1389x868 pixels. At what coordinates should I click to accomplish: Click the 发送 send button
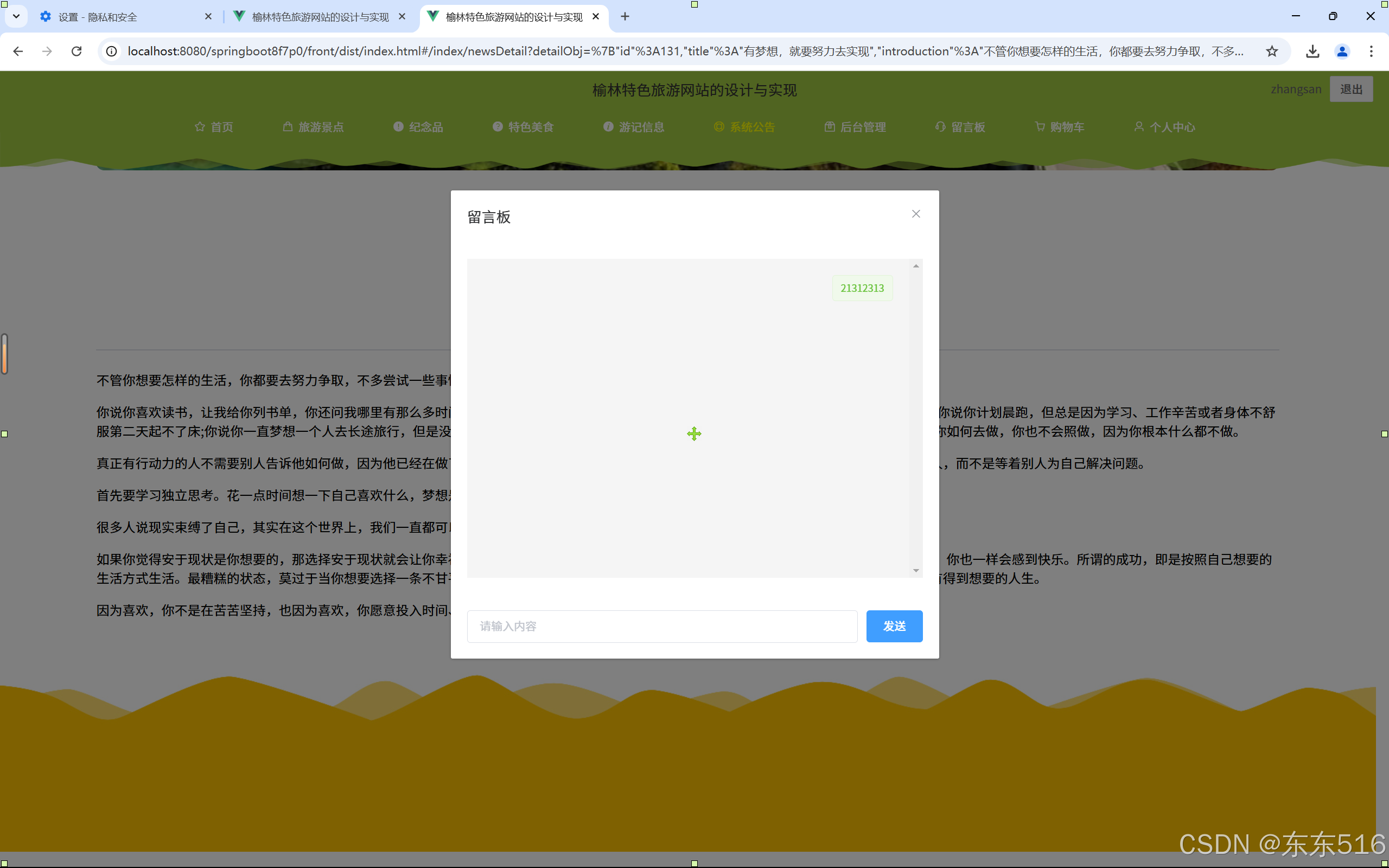point(894,626)
